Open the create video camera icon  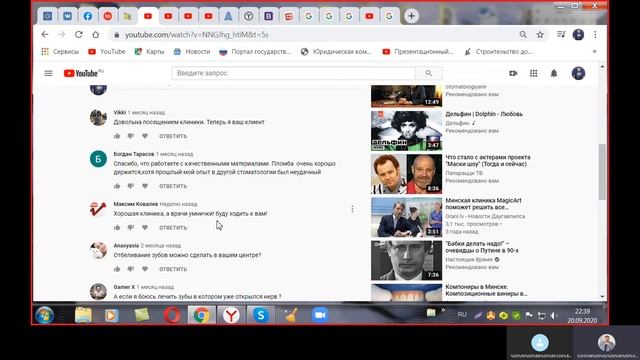pyautogui.click(x=513, y=73)
